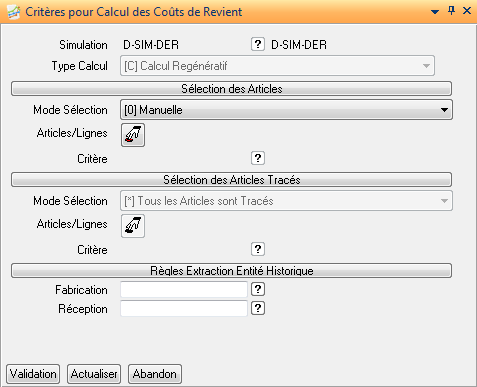This screenshot has height=387, width=477.
Task: Click the Articles/Lignes icon under Sélection des Articles
Action: click(133, 135)
